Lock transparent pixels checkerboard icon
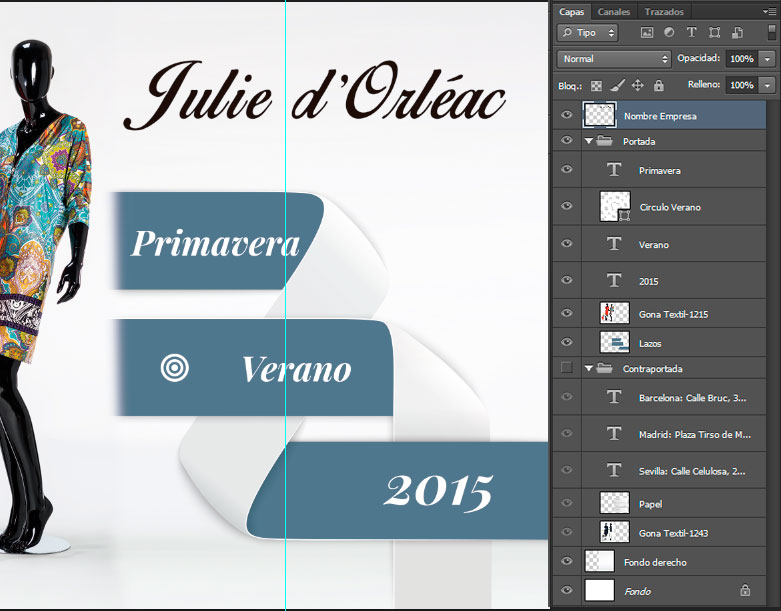Image resolution: width=781 pixels, height=611 pixels. coord(597,86)
